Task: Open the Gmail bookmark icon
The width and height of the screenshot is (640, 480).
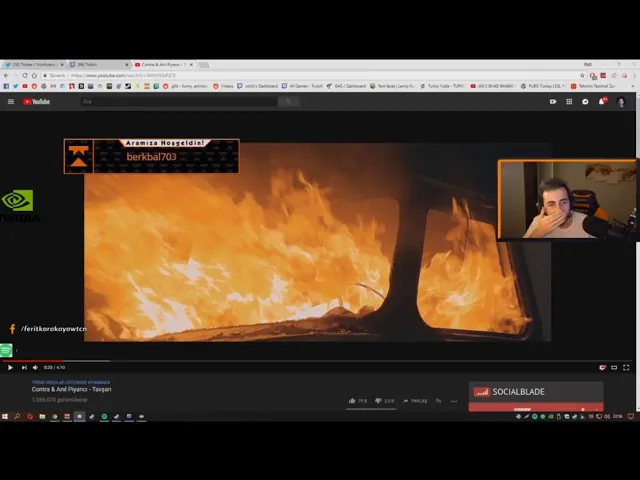Action: click(53, 86)
